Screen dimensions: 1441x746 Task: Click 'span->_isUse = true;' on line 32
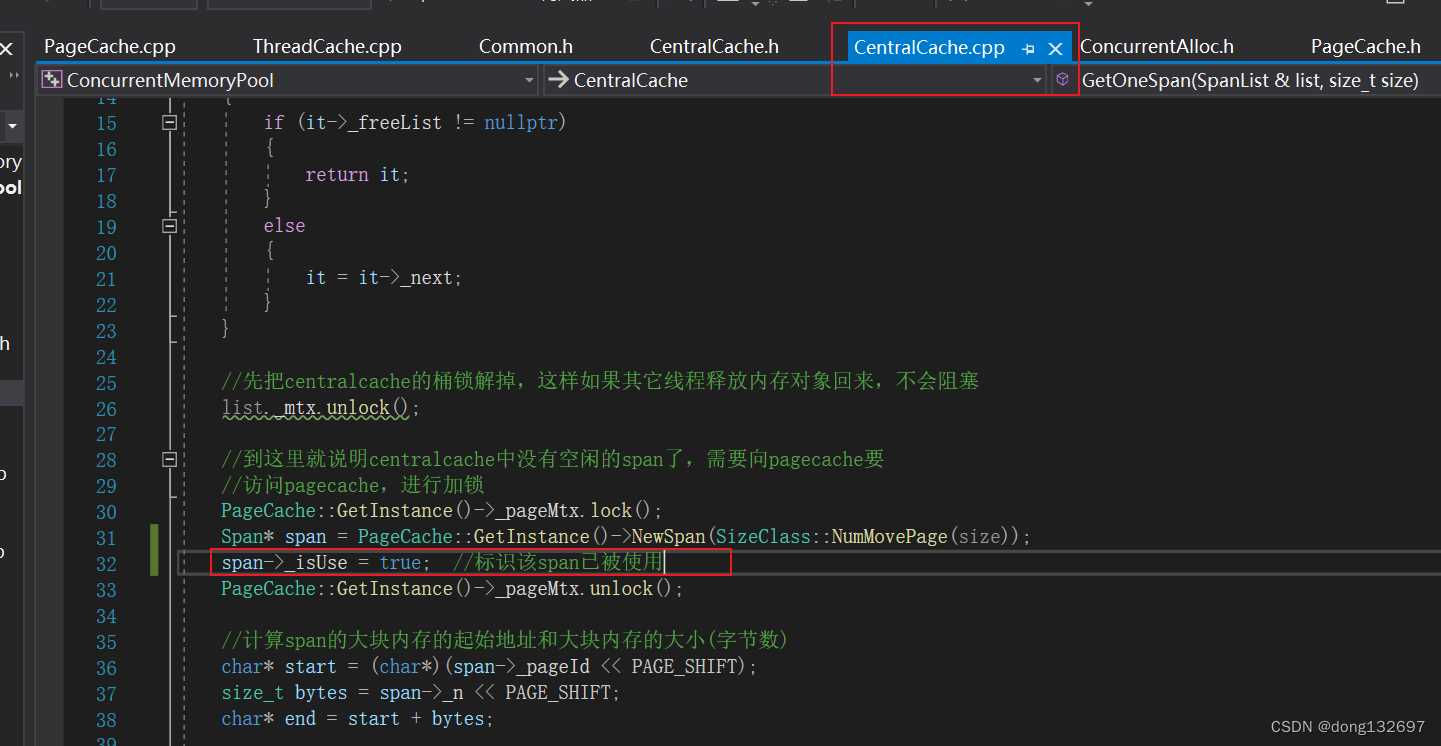(326, 564)
